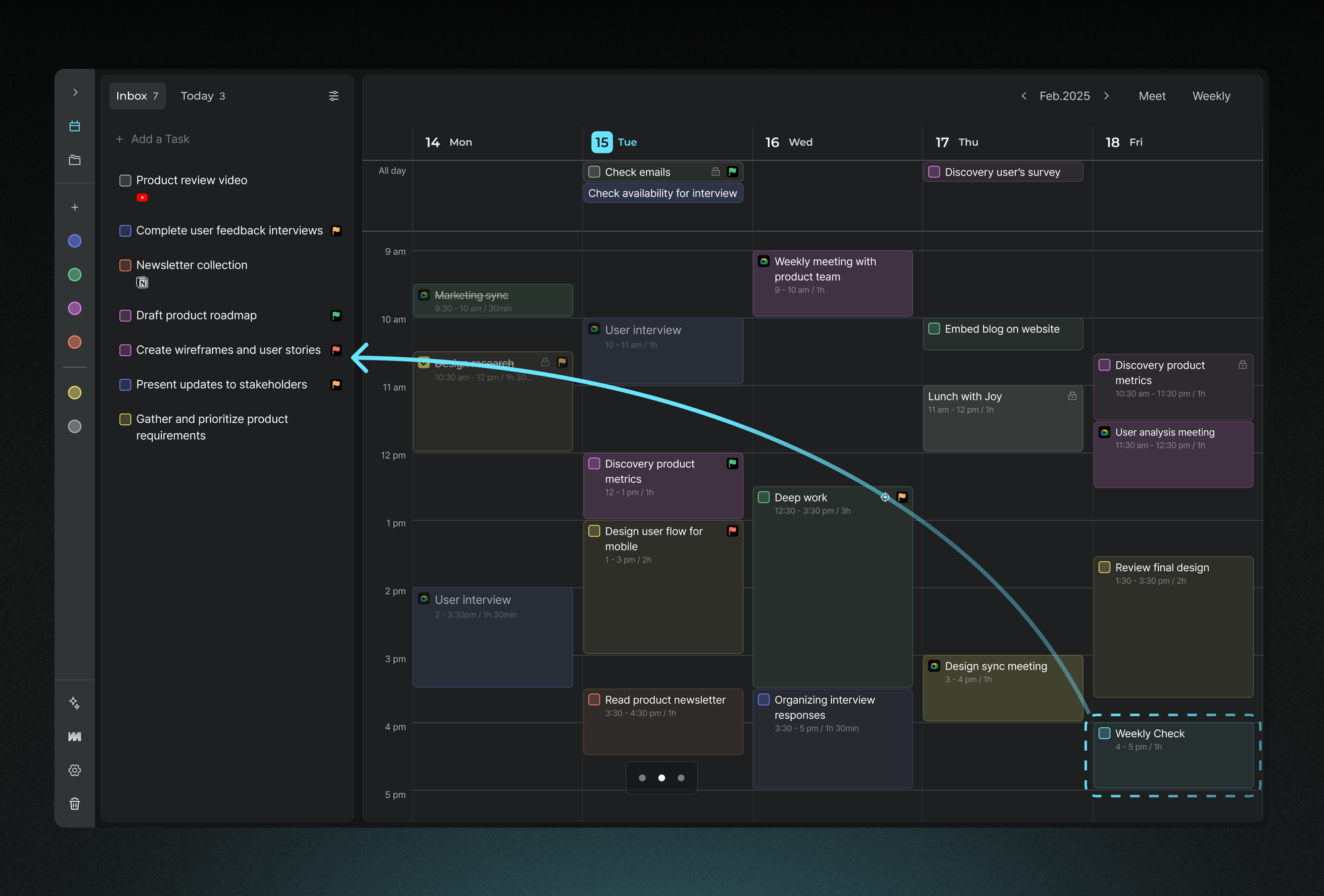This screenshot has height=896, width=1324.
Task: Select the purple color tag in sidebar
Action: 75,308
